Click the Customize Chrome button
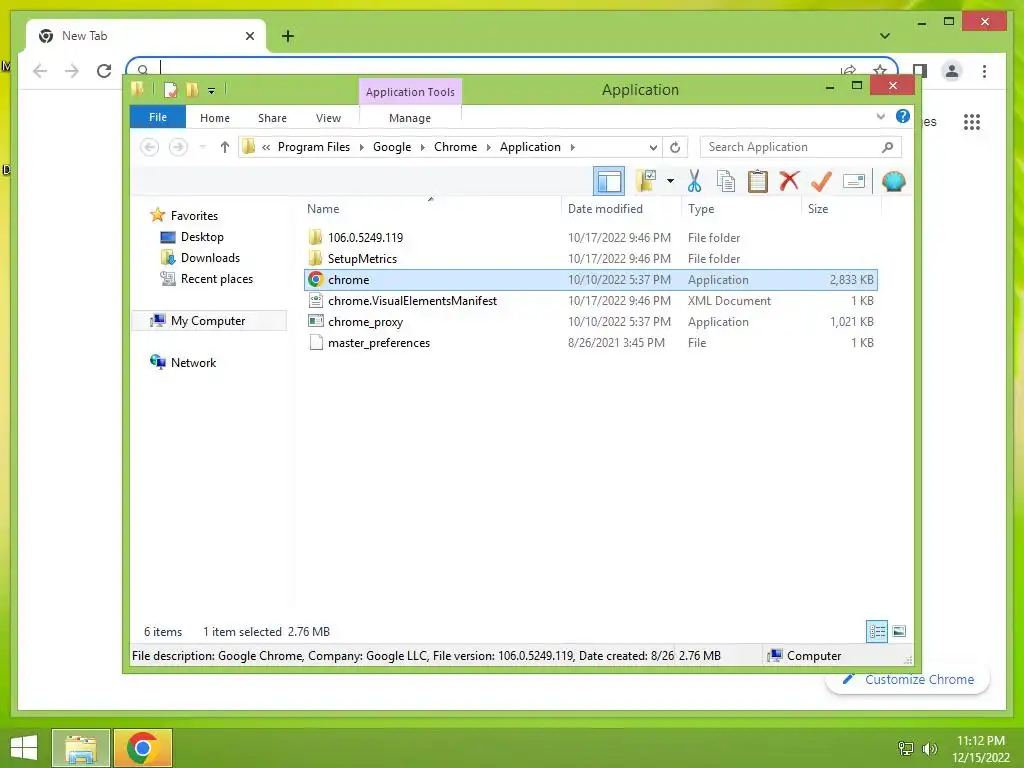Screen dimensions: 1024x768 pyautogui.click(x=908, y=680)
